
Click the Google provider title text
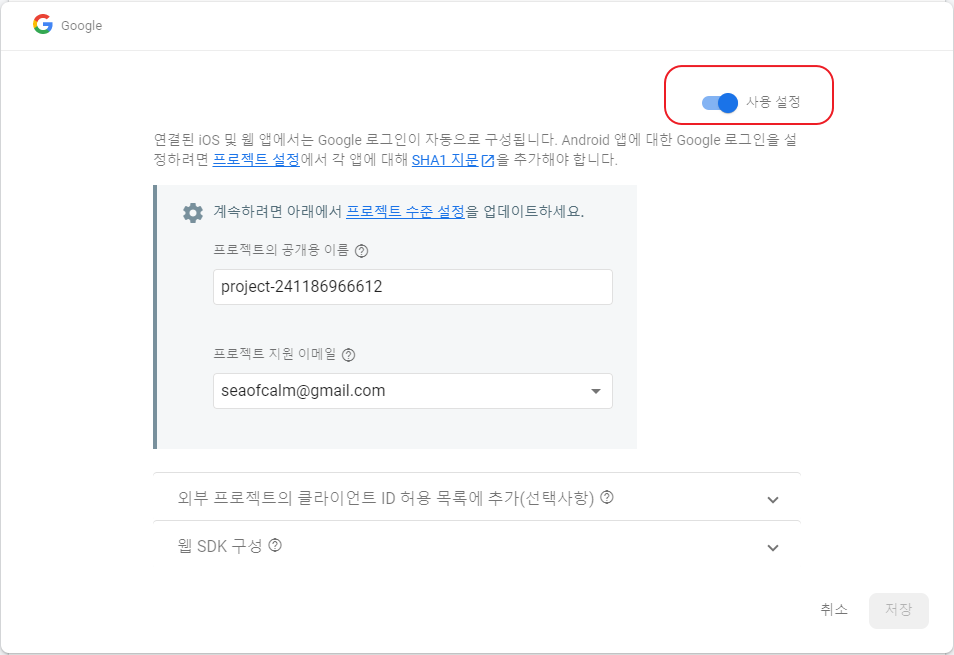(x=82, y=26)
